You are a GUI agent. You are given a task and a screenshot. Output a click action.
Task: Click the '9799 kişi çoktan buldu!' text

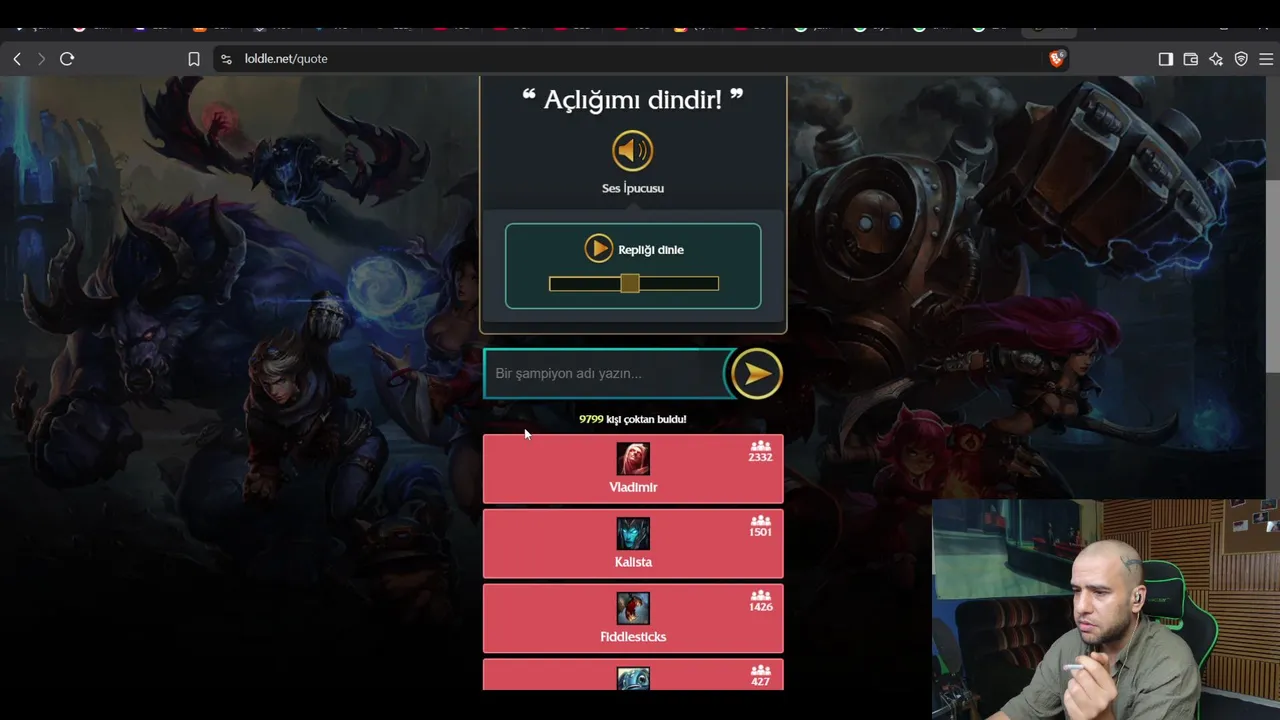[633, 419]
